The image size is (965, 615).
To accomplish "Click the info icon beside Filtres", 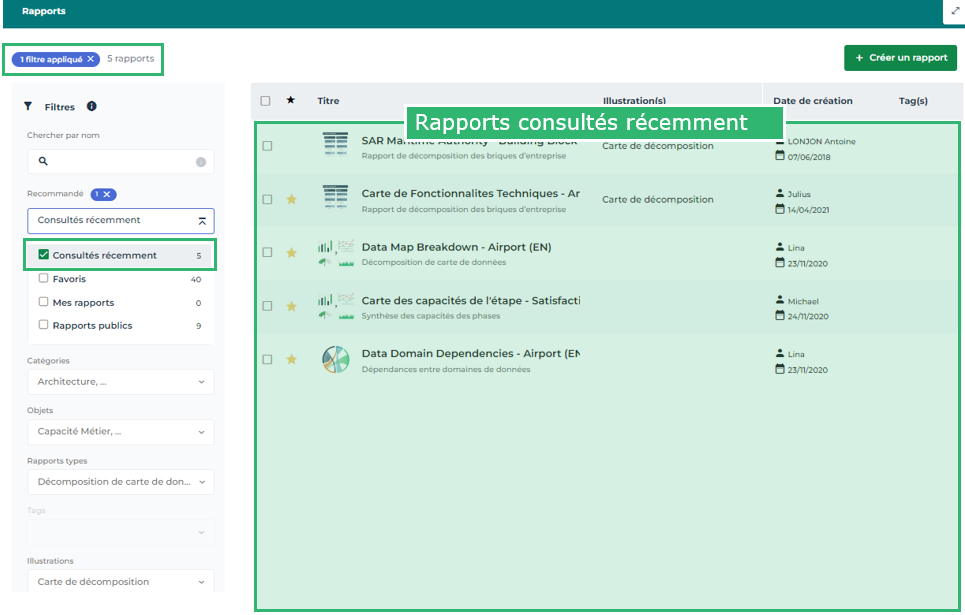I will tap(92, 107).
